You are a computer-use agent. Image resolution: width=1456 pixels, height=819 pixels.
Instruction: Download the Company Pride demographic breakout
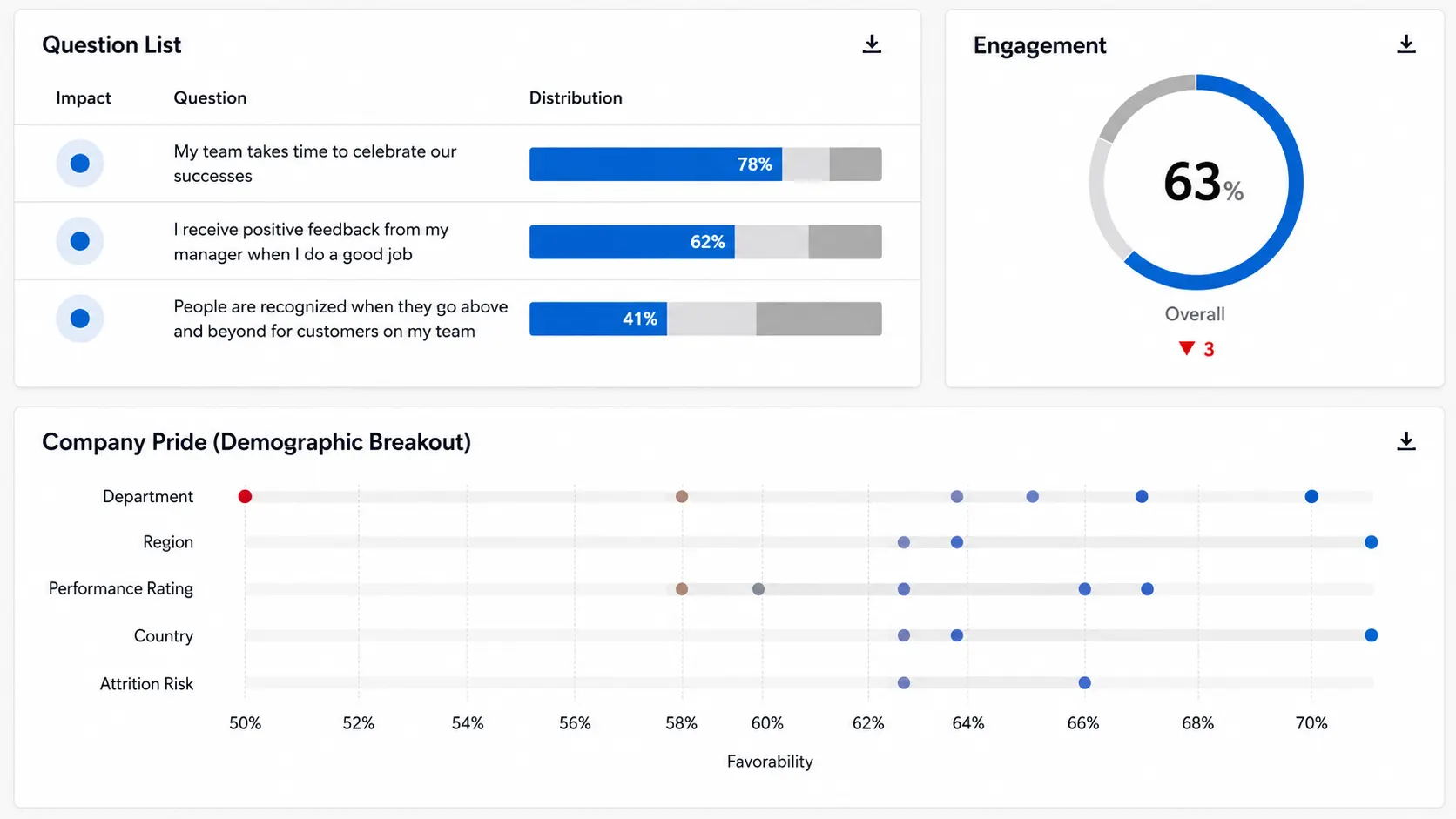pyautogui.click(x=1406, y=441)
